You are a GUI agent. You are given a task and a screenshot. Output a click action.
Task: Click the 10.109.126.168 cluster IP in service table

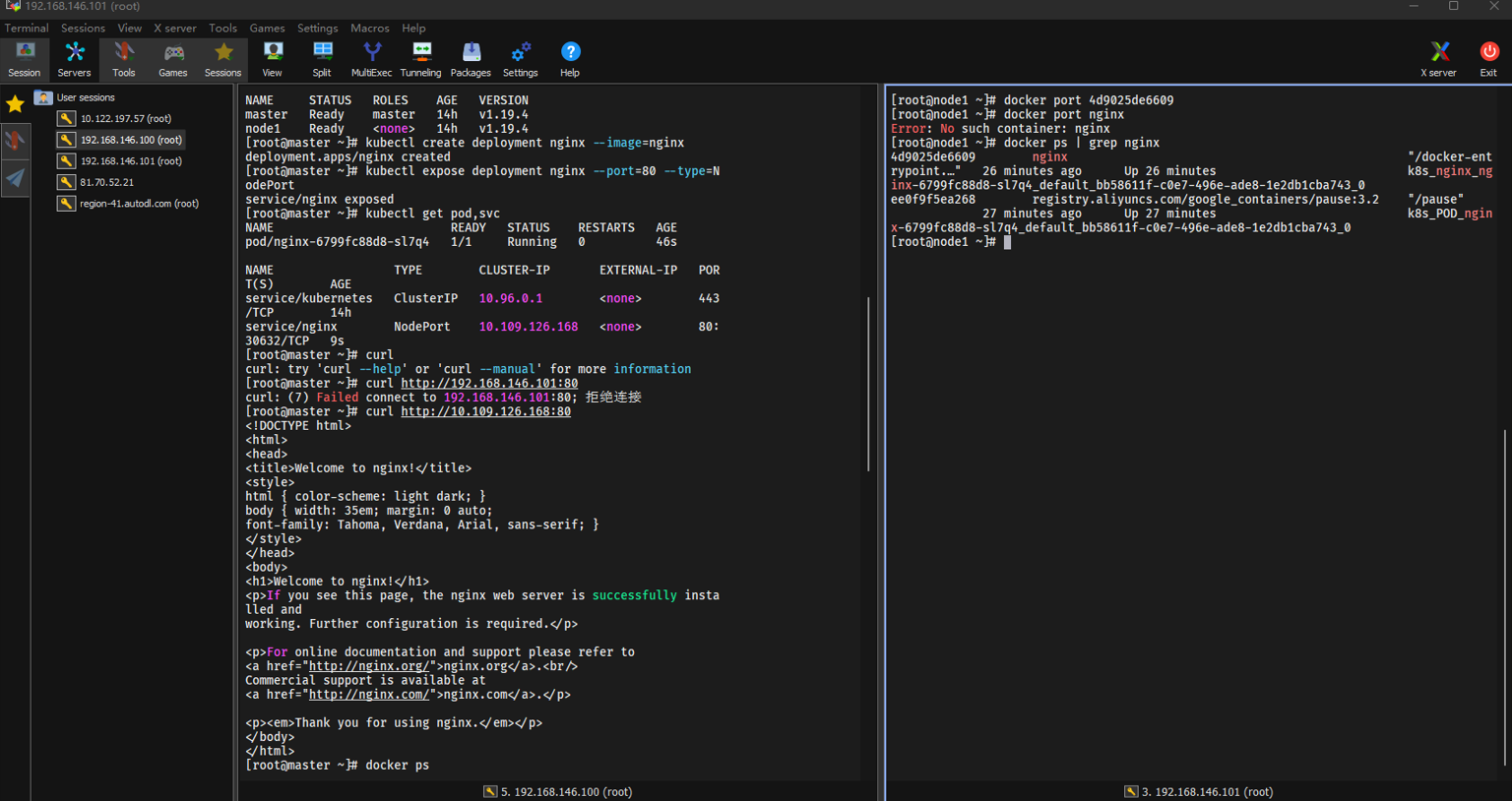tap(529, 327)
